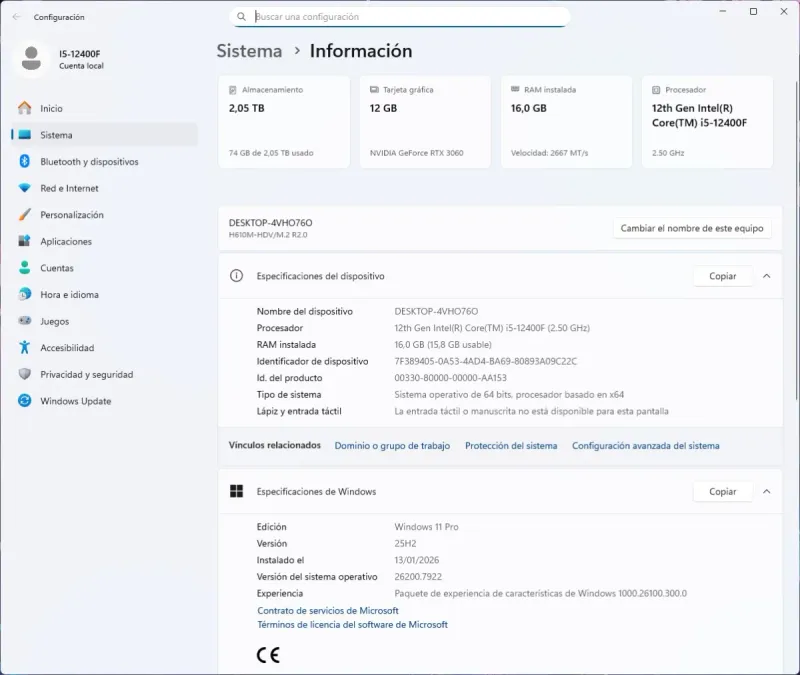Open Hora e idioma settings
Image resolution: width=800 pixels, height=675 pixels.
pos(104,294)
